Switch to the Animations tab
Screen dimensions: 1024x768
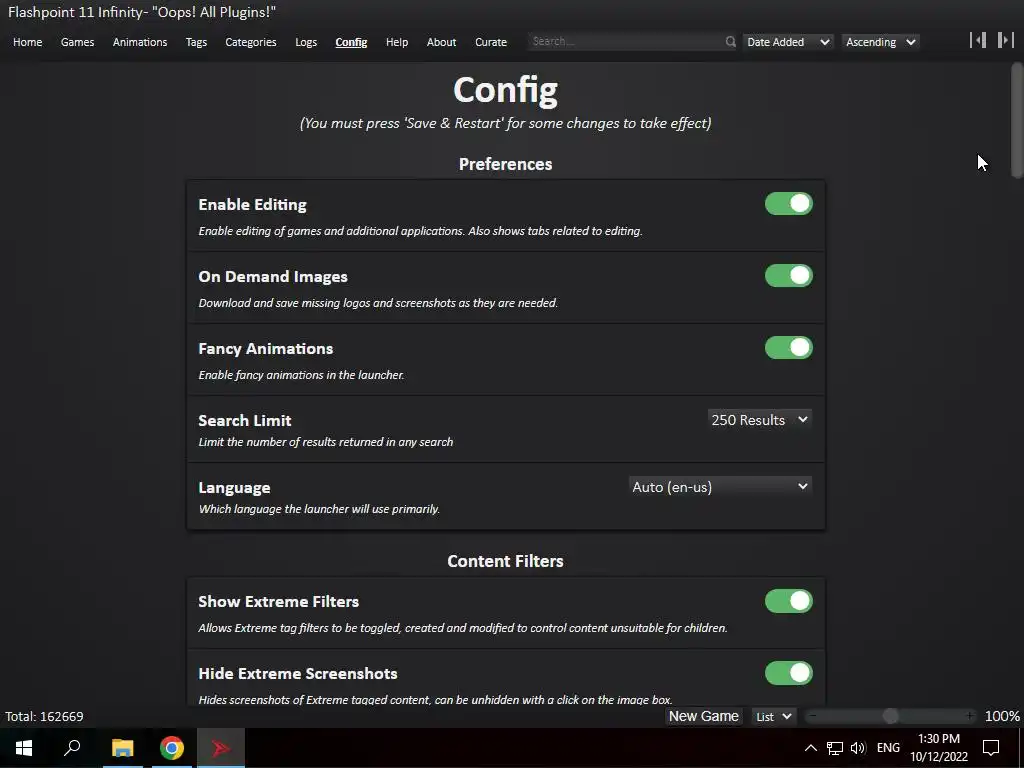click(x=140, y=42)
